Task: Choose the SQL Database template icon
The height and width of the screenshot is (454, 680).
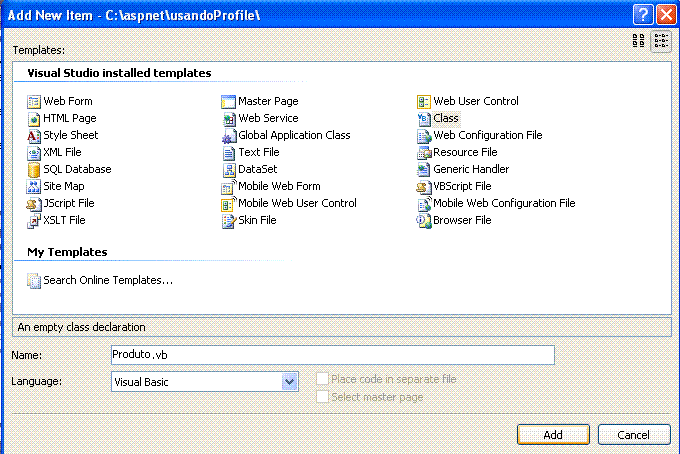Action: (33, 170)
